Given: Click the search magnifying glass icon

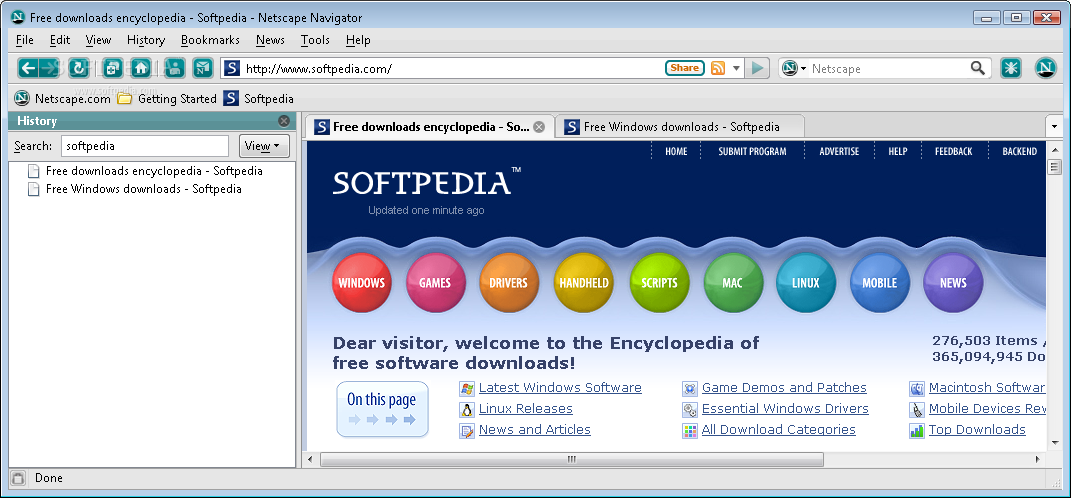Looking at the screenshot, I should [978, 68].
